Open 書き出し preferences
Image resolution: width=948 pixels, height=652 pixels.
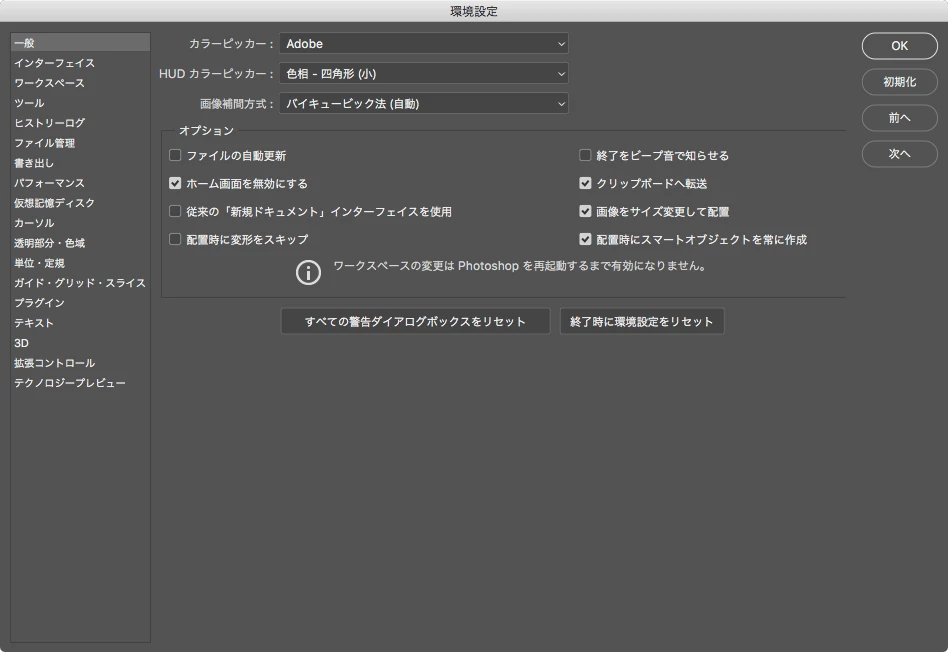coord(80,163)
